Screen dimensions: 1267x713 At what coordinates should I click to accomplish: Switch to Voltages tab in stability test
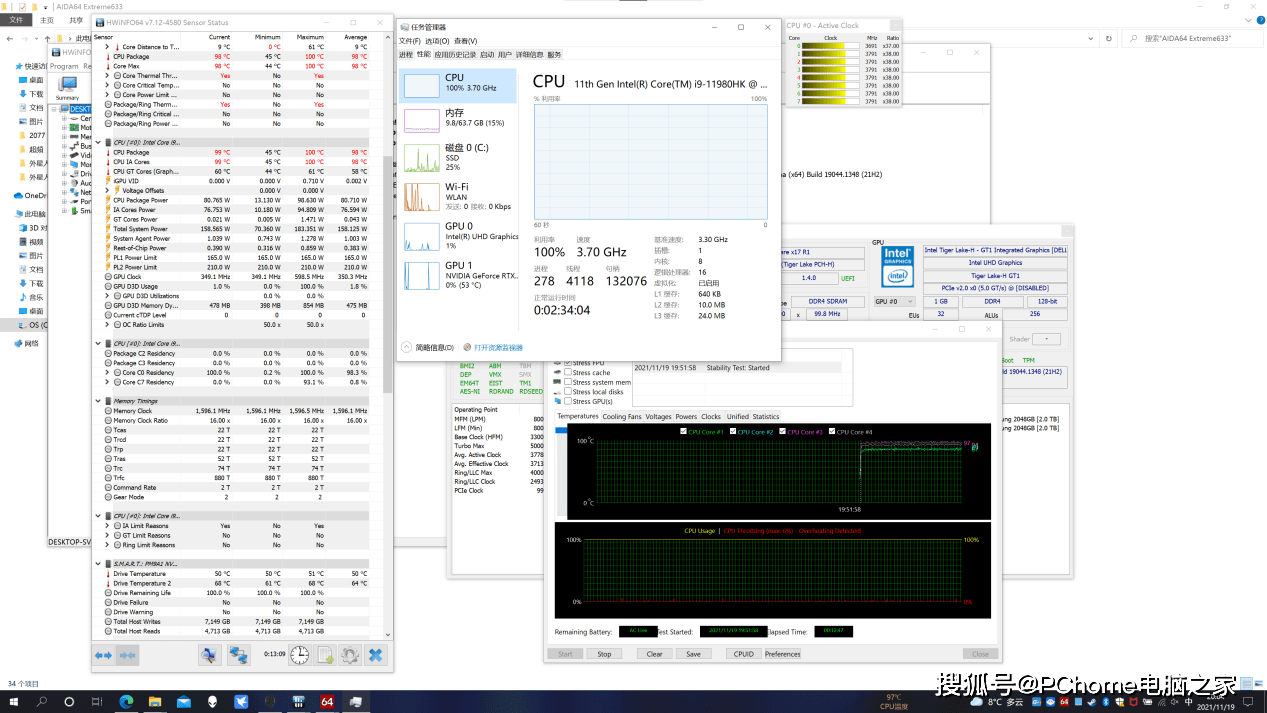(658, 417)
